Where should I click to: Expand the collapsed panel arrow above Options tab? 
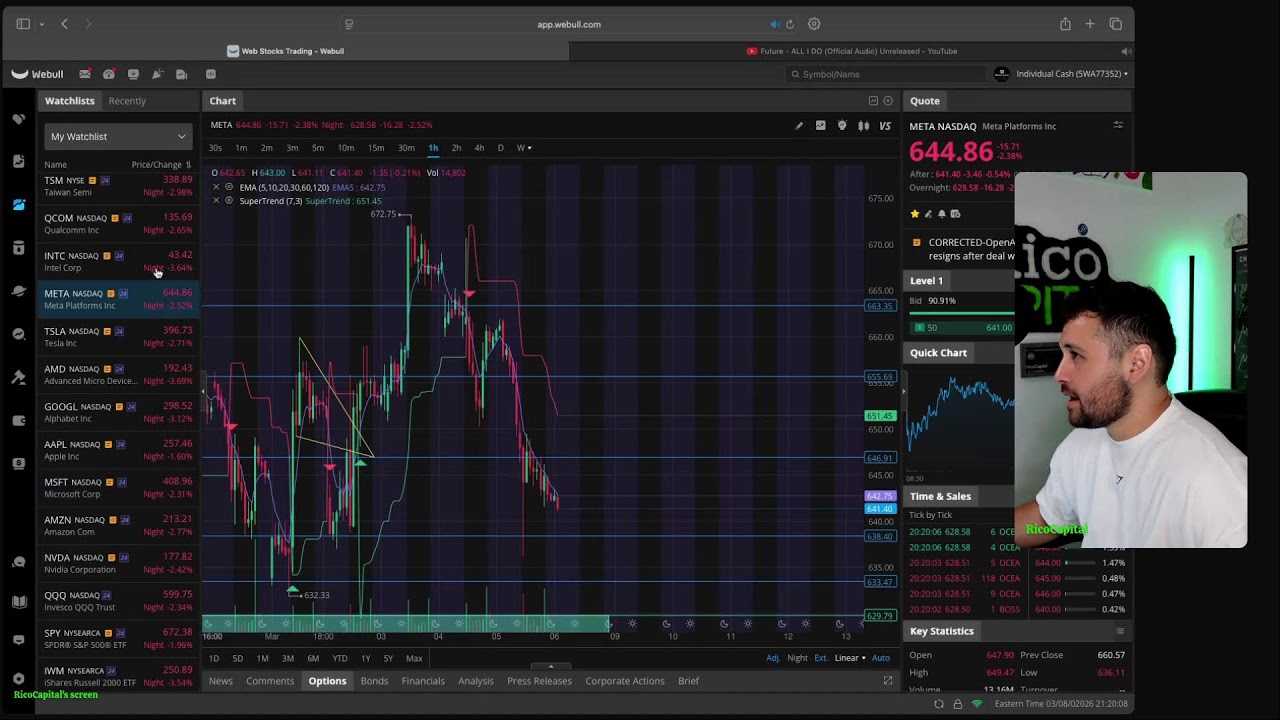coord(550,667)
